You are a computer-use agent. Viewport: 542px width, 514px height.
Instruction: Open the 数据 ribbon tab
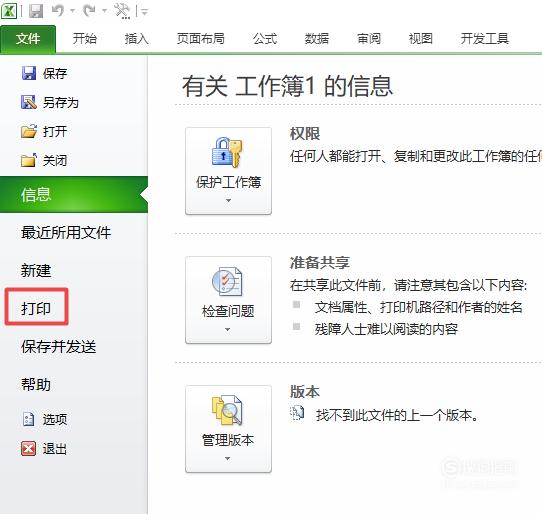tap(317, 38)
